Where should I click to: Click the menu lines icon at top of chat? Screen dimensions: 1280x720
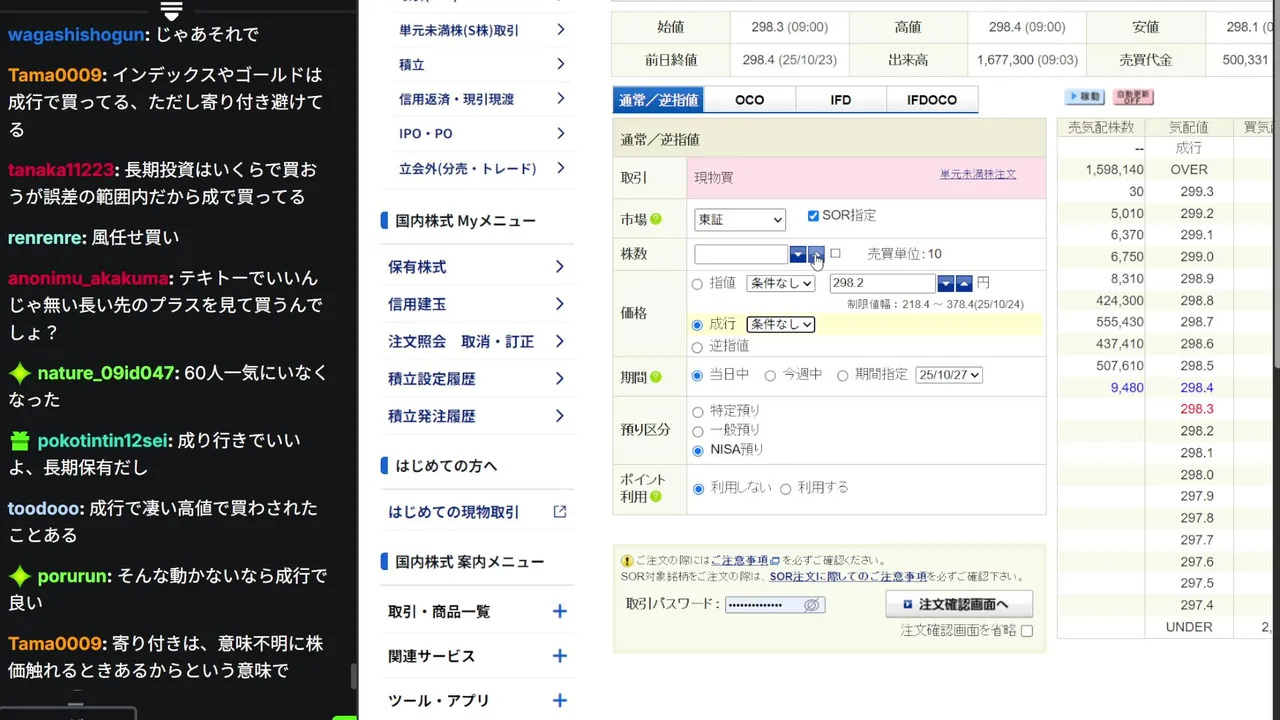pos(172,10)
